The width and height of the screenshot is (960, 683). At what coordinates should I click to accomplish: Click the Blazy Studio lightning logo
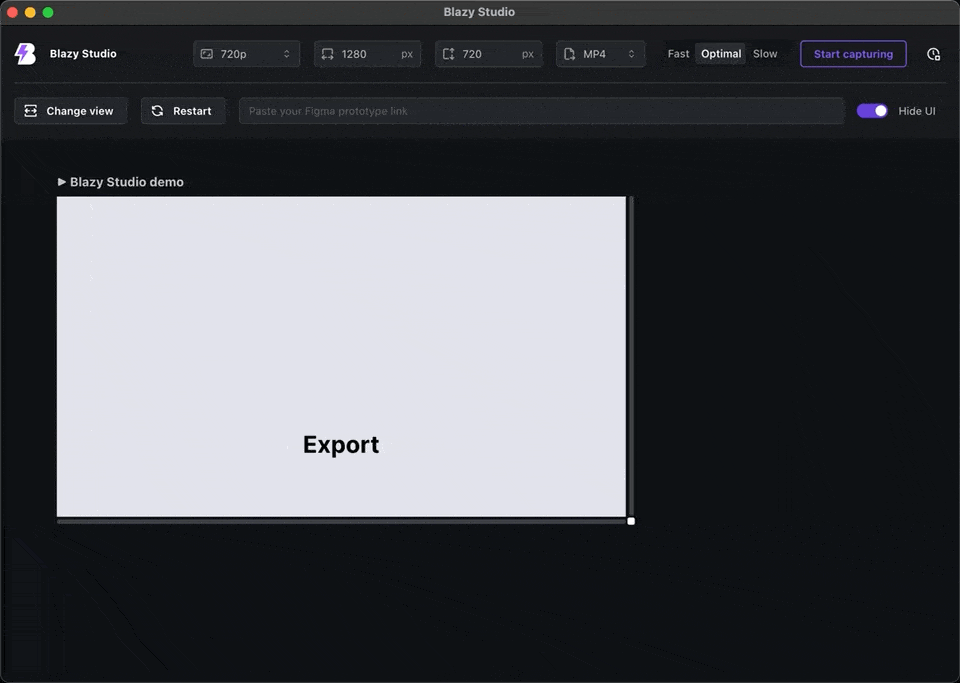(x=25, y=54)
